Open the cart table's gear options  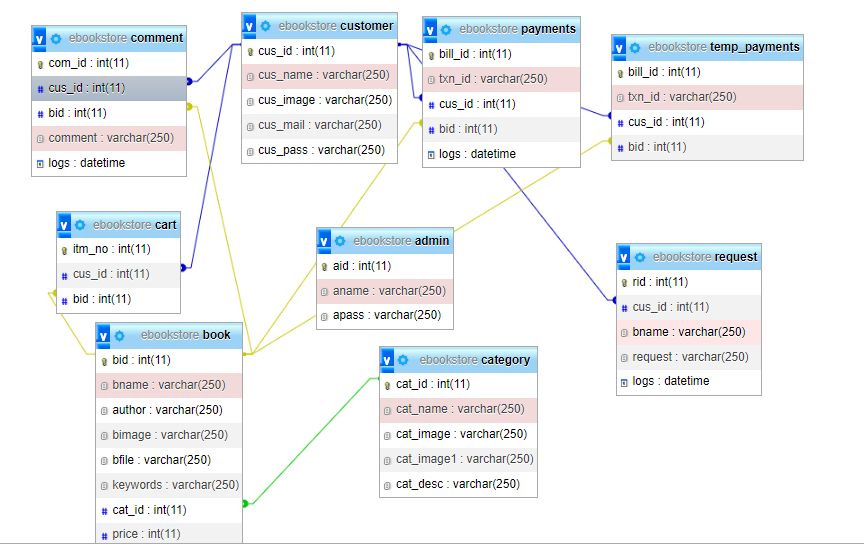pos(80,225)
